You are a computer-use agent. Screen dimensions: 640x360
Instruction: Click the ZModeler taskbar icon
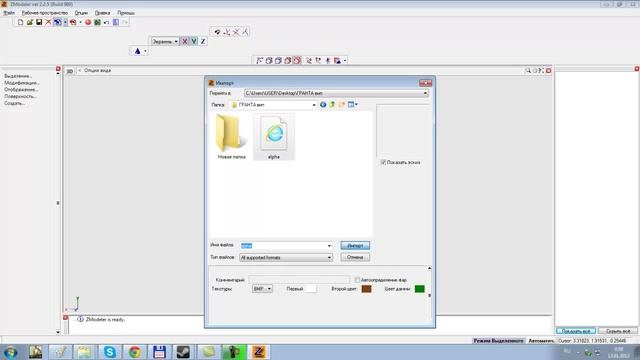(259, 352)
